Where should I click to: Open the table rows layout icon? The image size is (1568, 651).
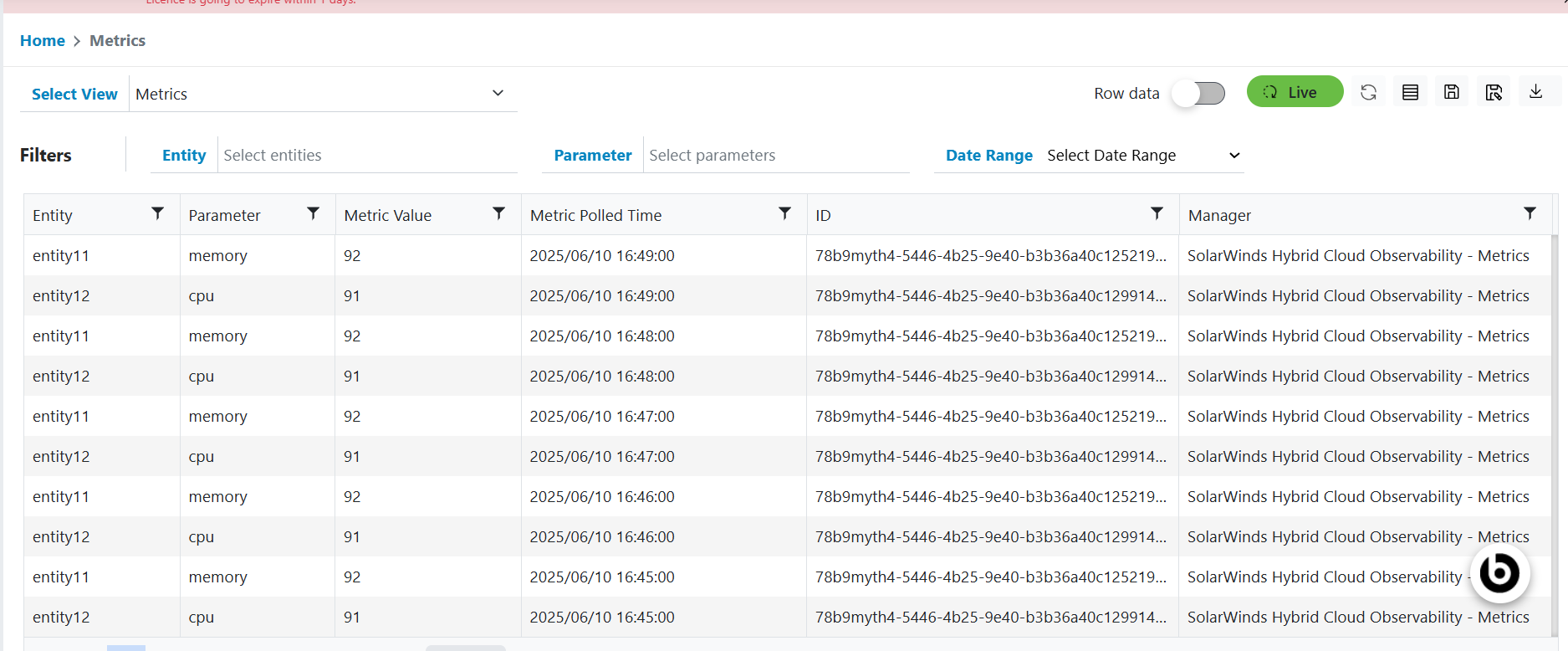tap(1410, 92)
